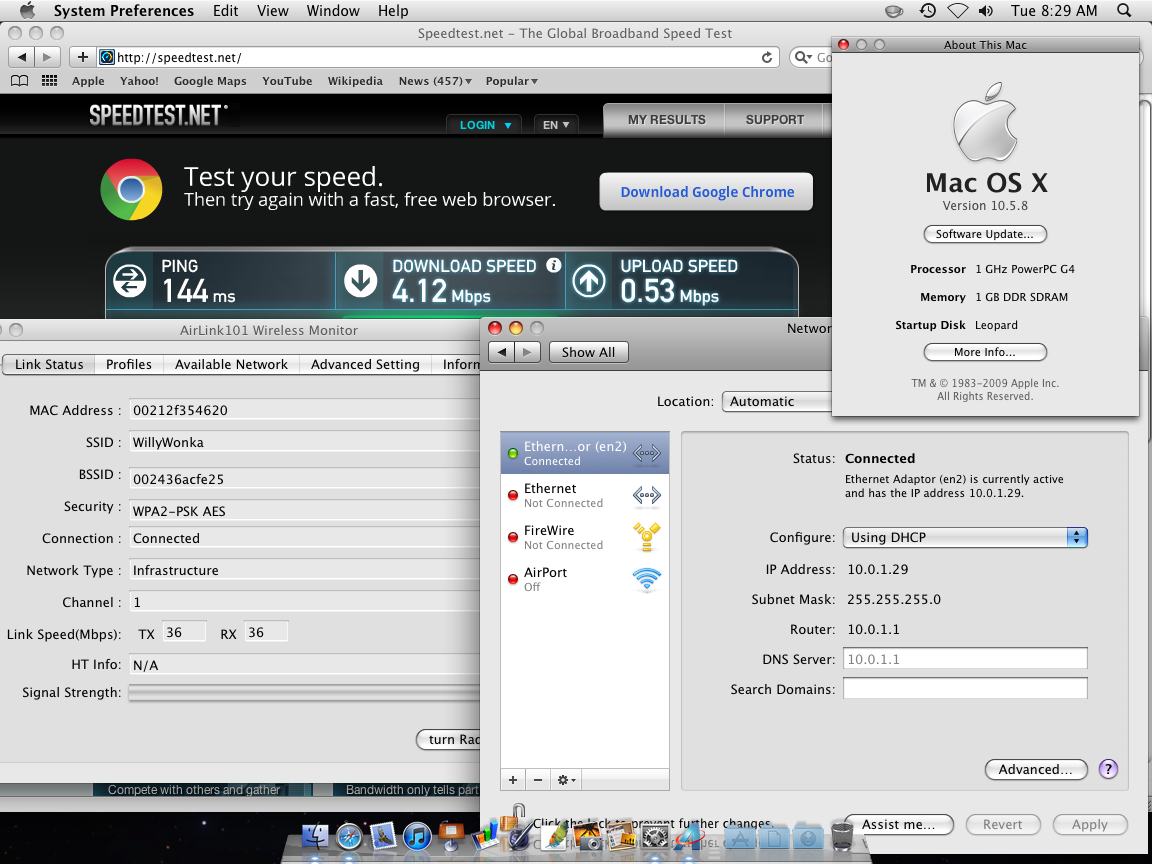Viewport: 1152px width, 864px height.
Task: Open Keynote from the Dock
Action: click(x=451, y=836)
